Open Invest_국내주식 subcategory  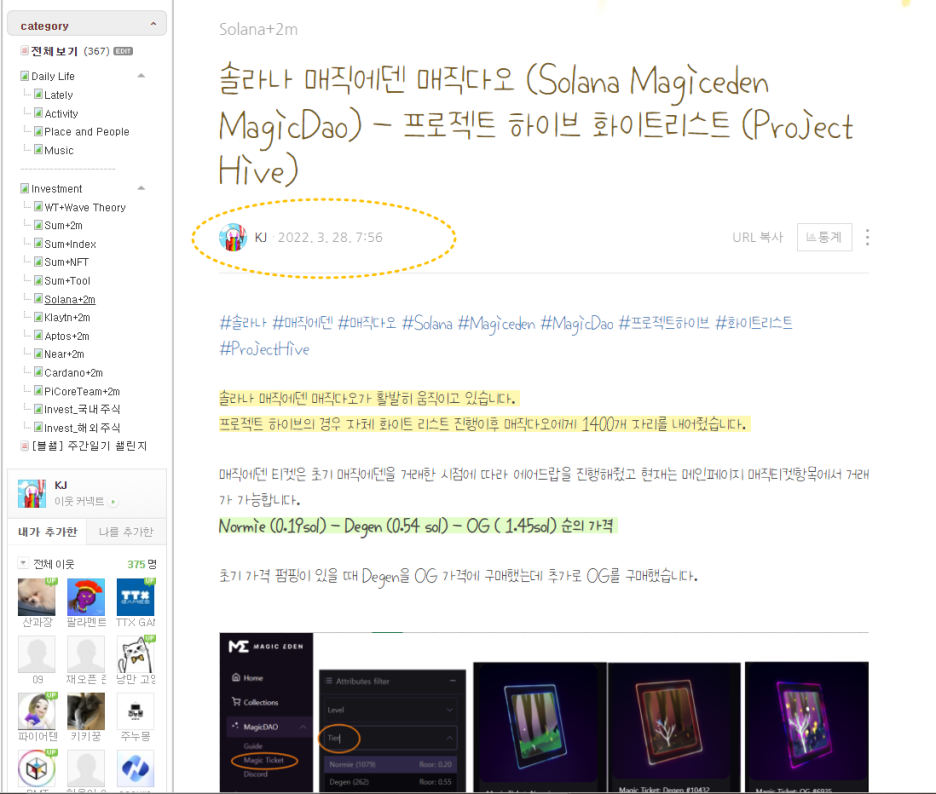82,409
